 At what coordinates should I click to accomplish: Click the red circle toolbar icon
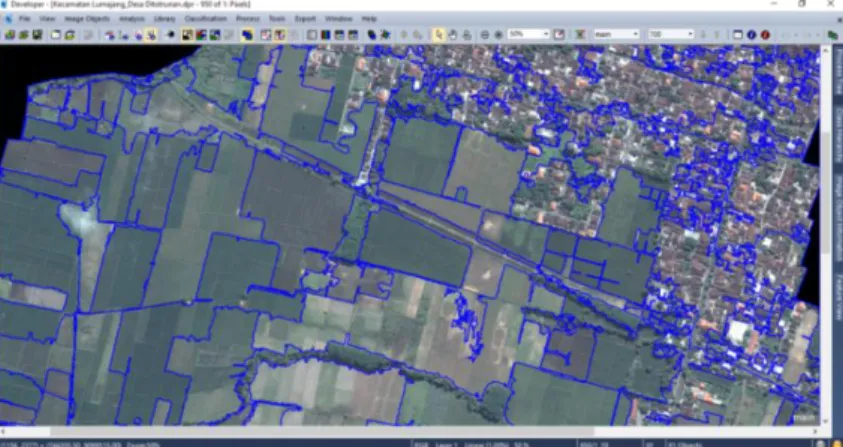click(x=765, y=34)
